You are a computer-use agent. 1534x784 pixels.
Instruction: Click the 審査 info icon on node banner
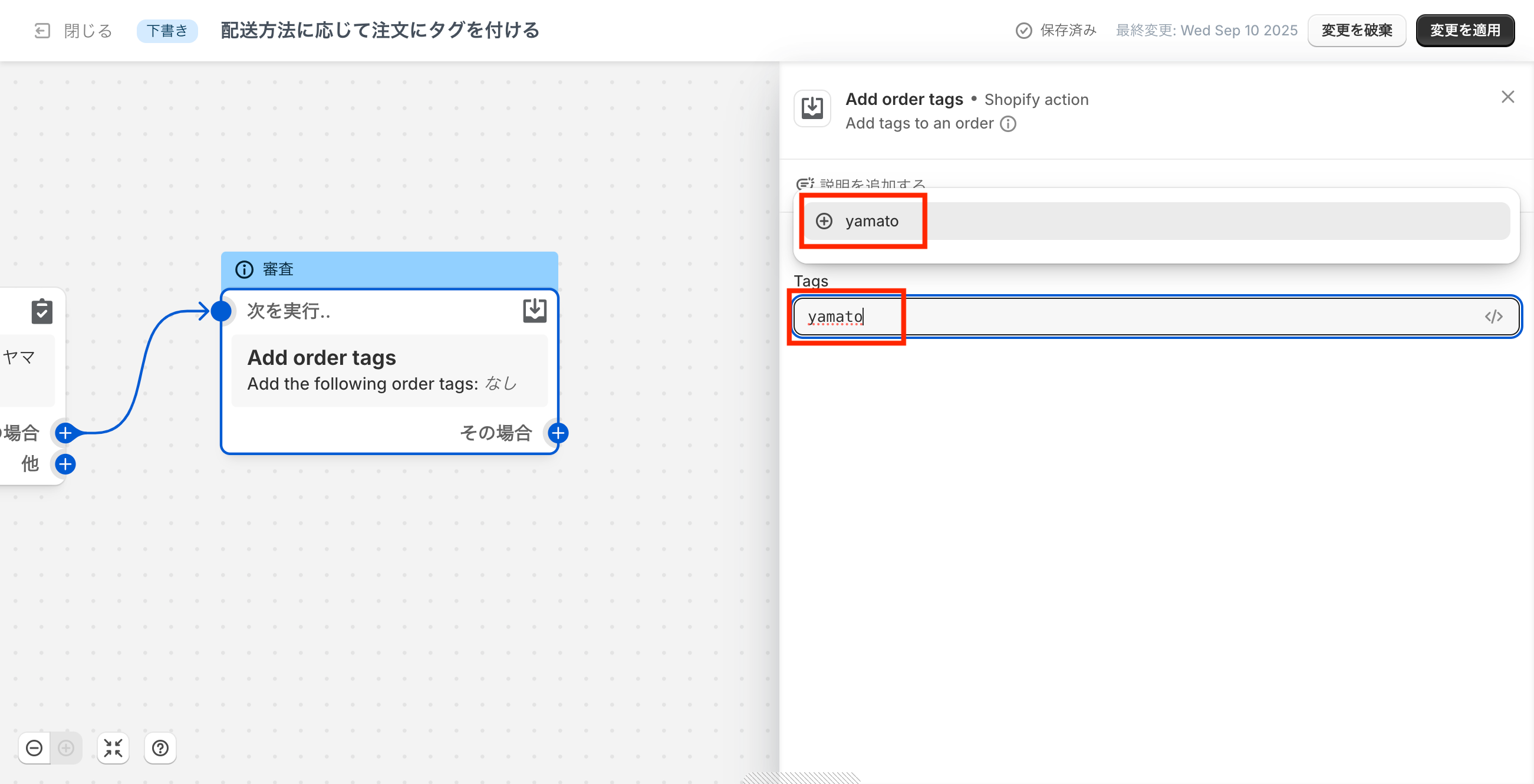click(x=244, y=269)
